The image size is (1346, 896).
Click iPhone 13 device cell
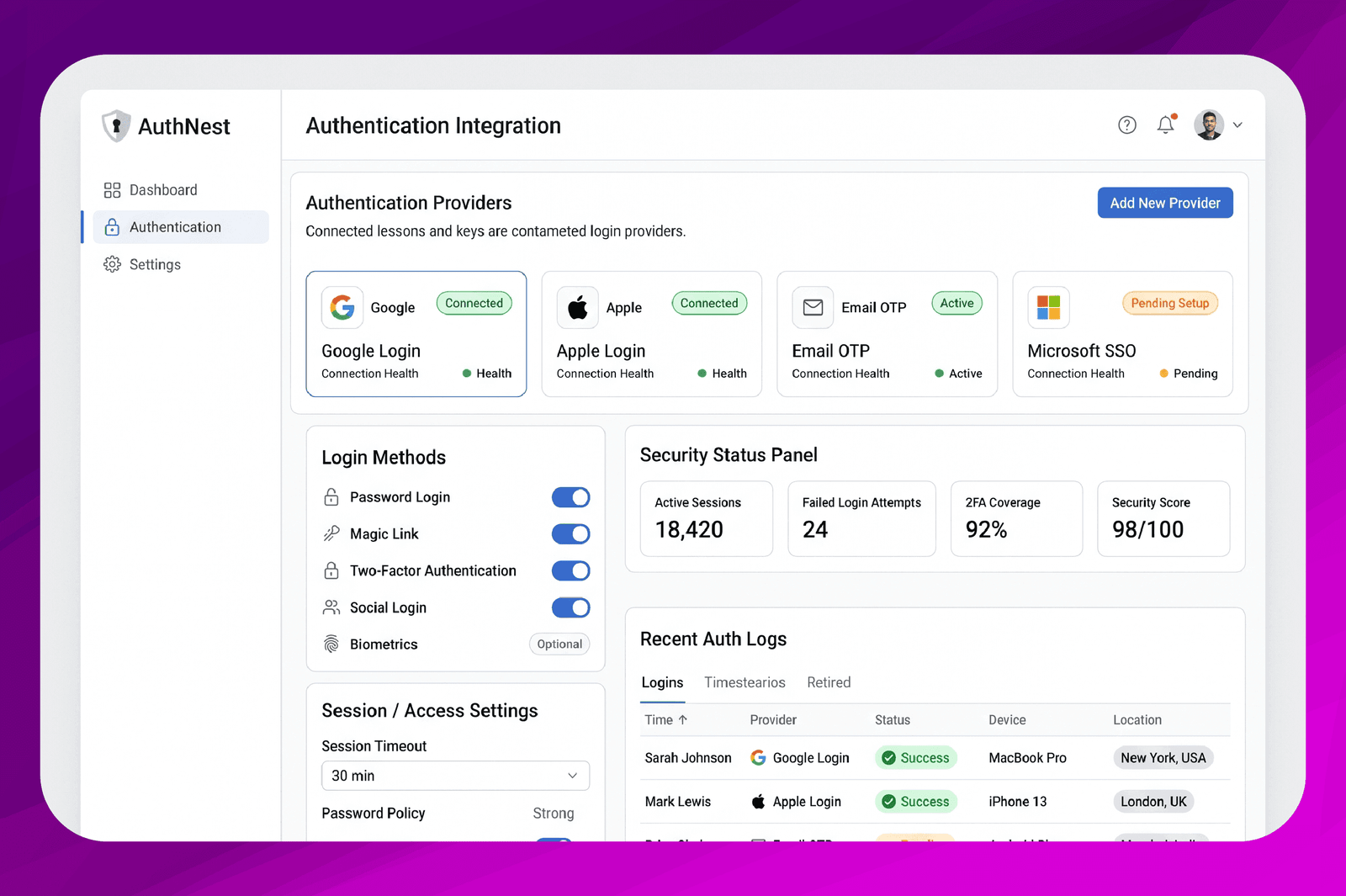[1018, 802]
